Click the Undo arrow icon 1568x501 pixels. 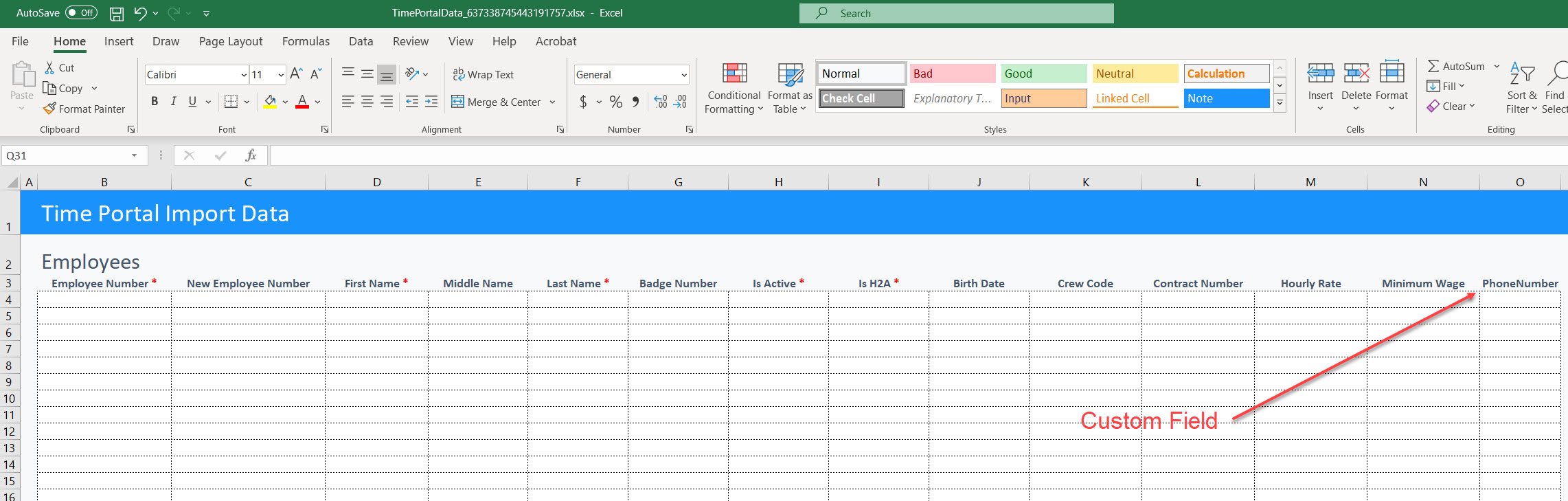pyautogui.click(x=140, y=13)
